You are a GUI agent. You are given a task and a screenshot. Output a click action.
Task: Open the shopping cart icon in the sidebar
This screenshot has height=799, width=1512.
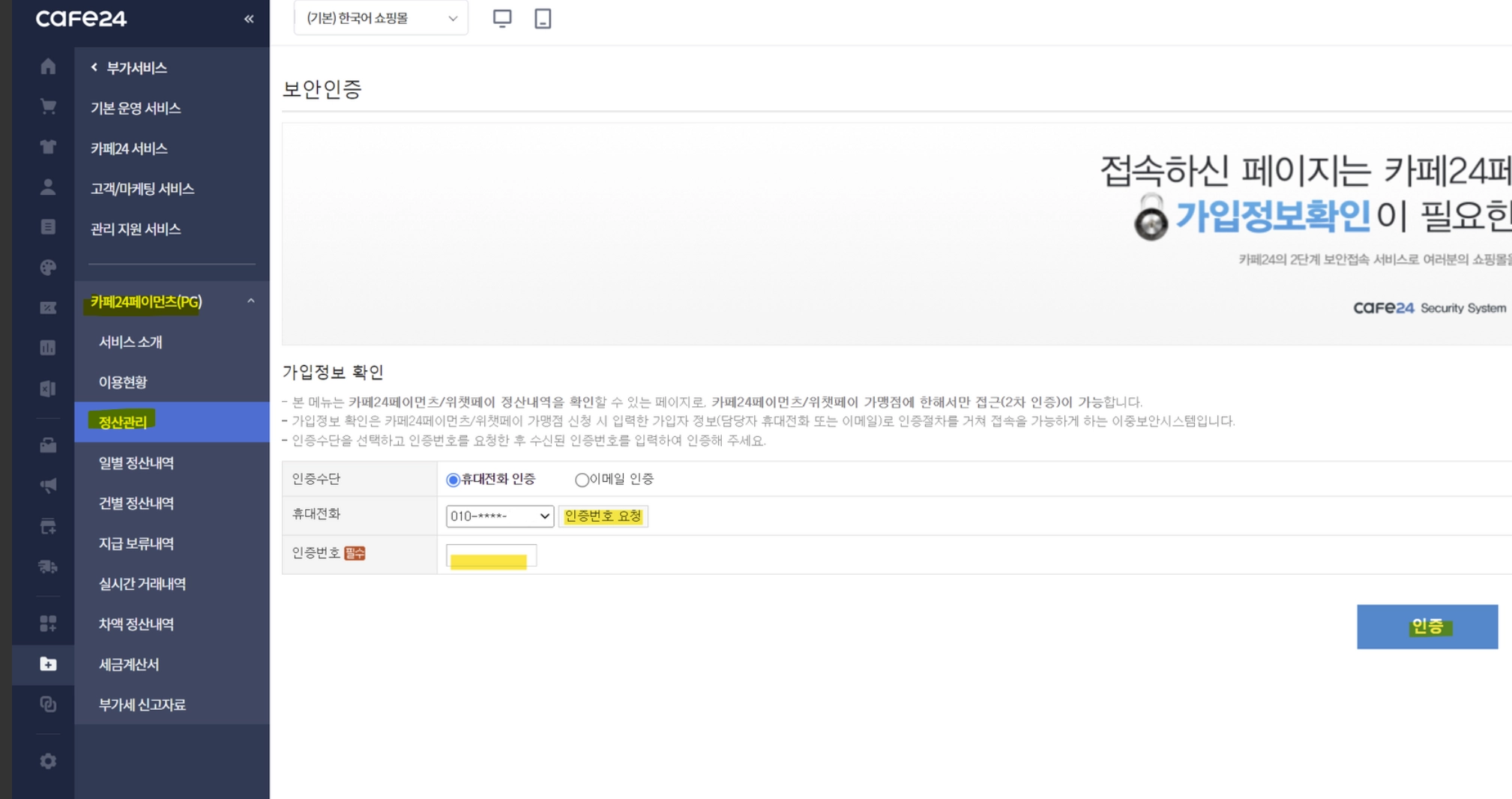click(48, 106)
